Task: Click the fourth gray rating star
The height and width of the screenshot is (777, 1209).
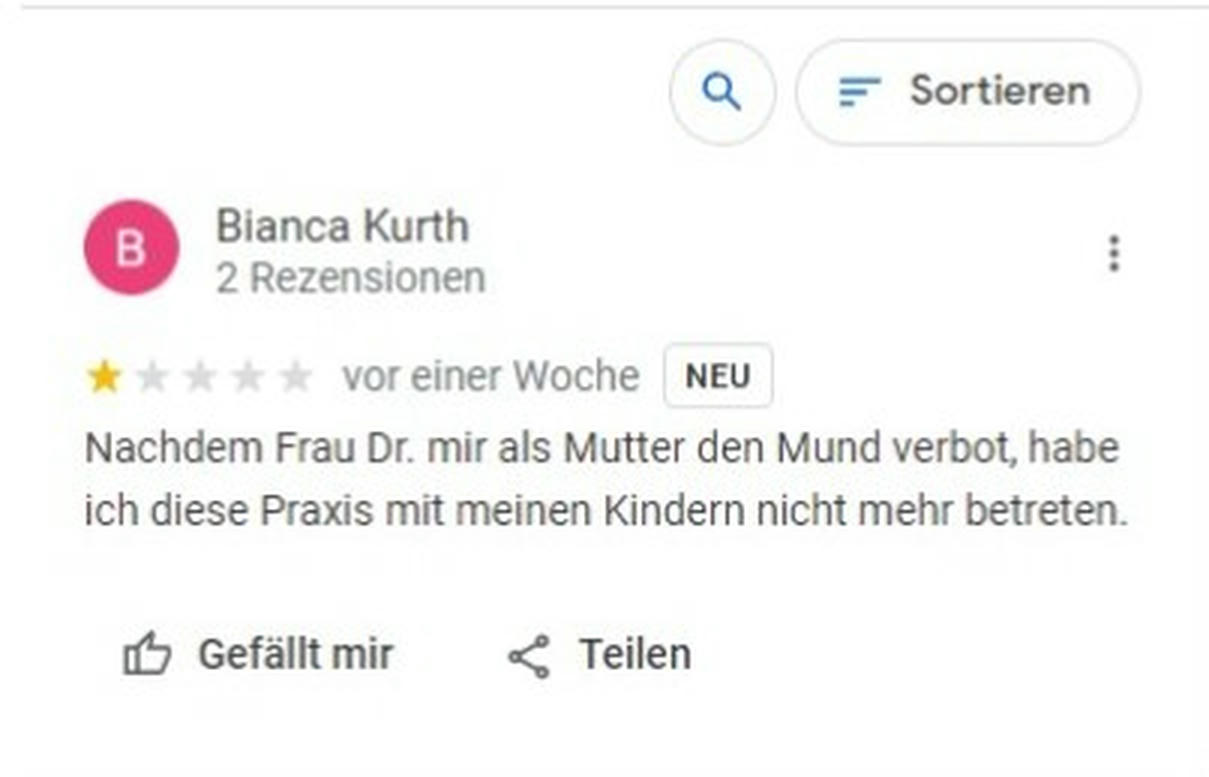Action: 247,377
